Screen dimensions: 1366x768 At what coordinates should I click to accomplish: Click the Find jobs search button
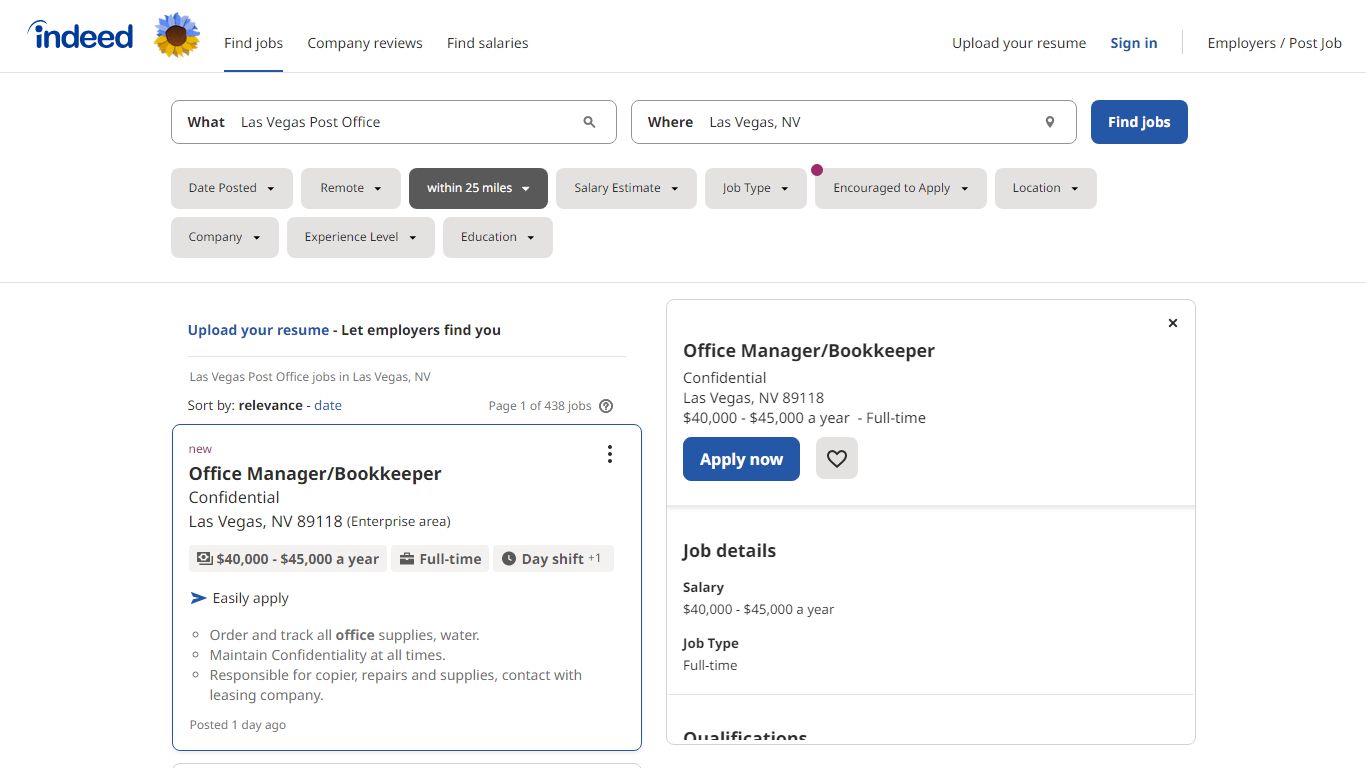point(1139,122)
